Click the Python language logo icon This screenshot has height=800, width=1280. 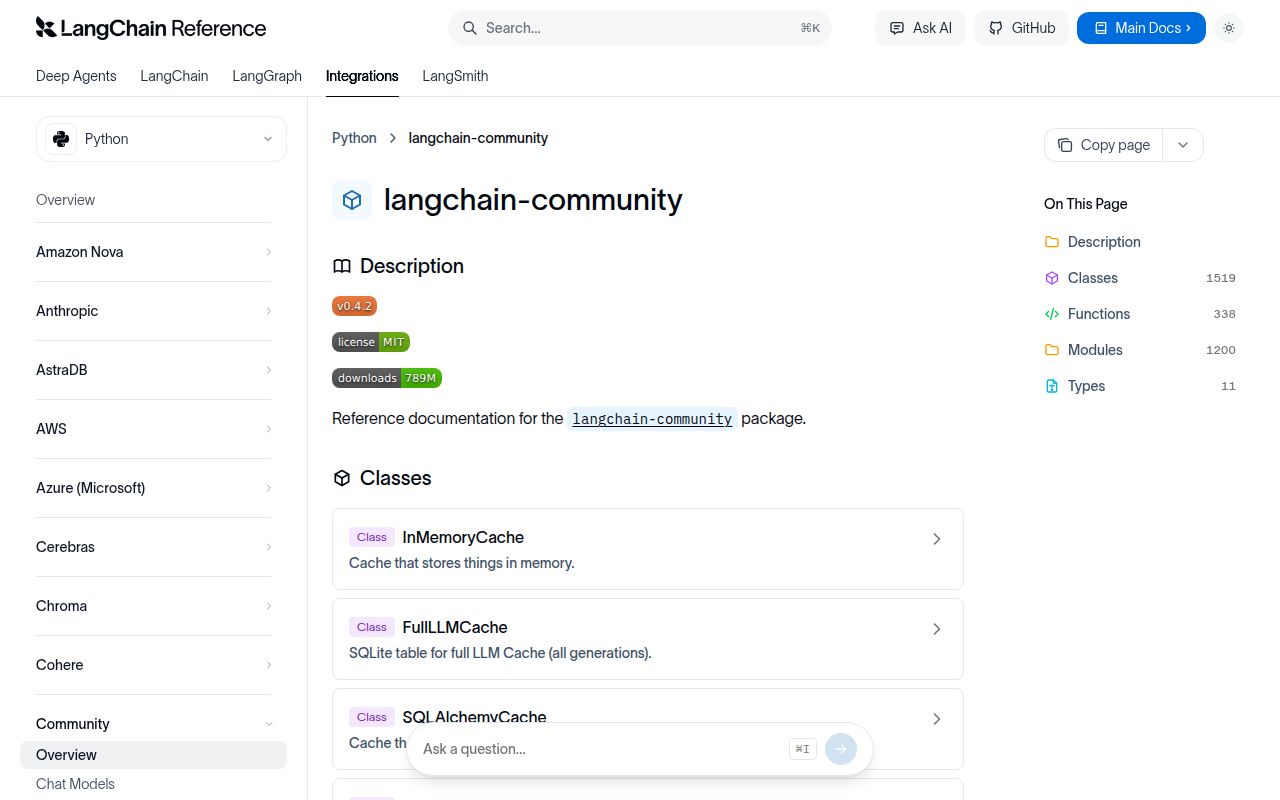tap(61, 139)
